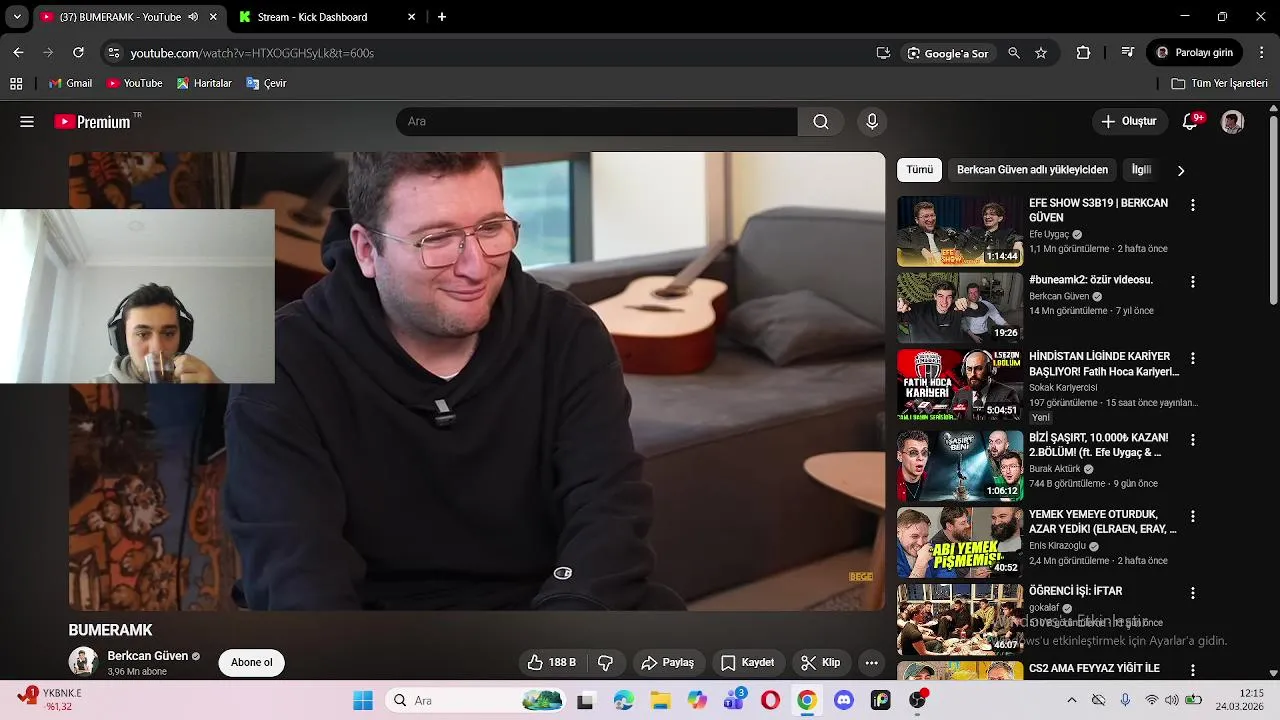Open more options for HİNDİSTAN LİGİNDE video
The width and height of the screenshot is (1280, 720).
1192,358
